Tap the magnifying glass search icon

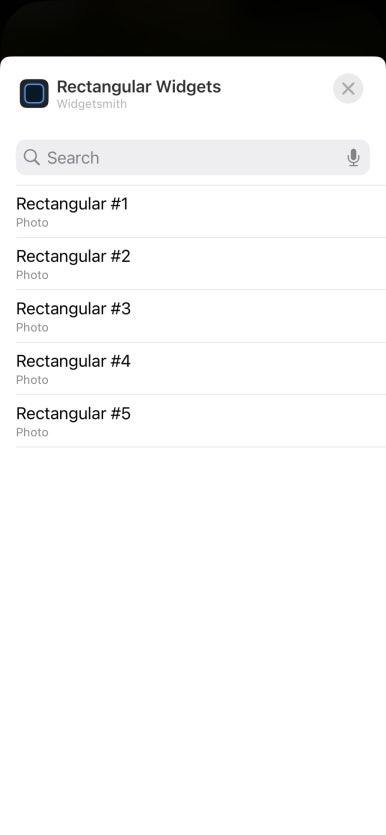(x=32, y=157)
